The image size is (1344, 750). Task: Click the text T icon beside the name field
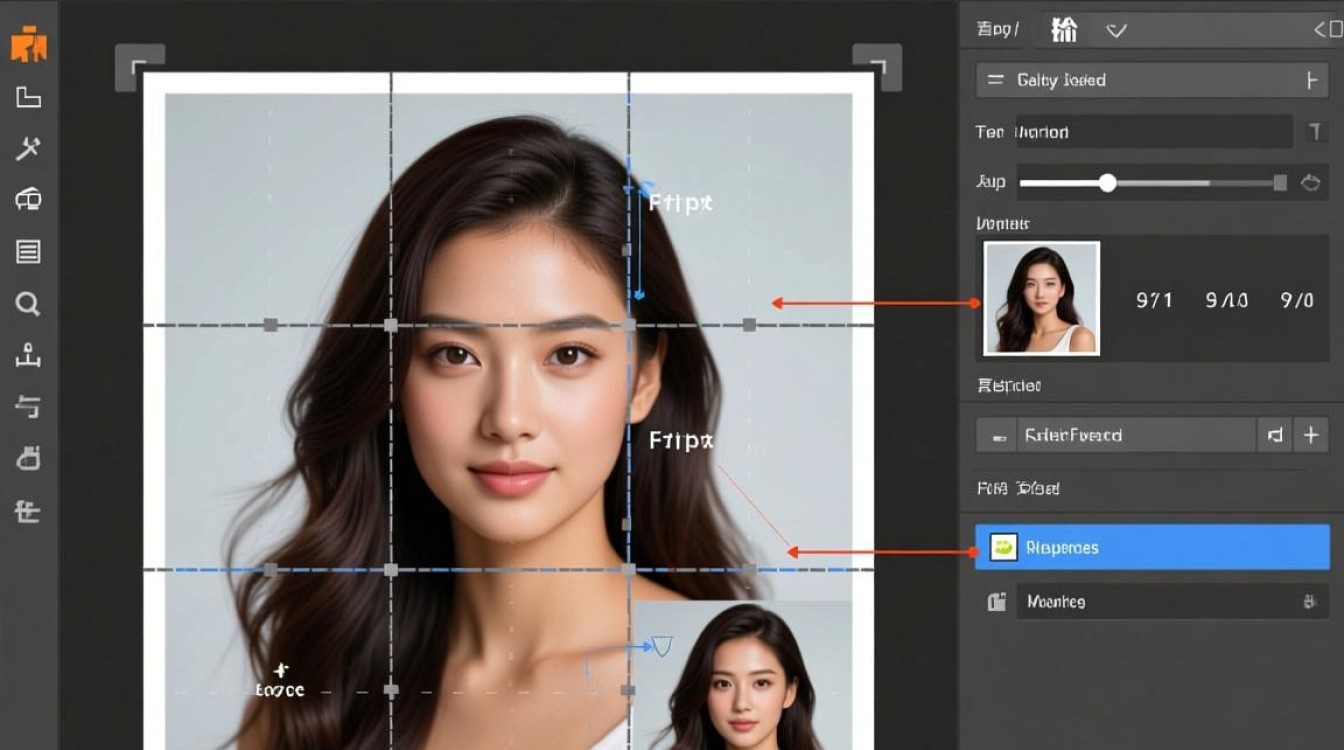tap(1317, 132)
